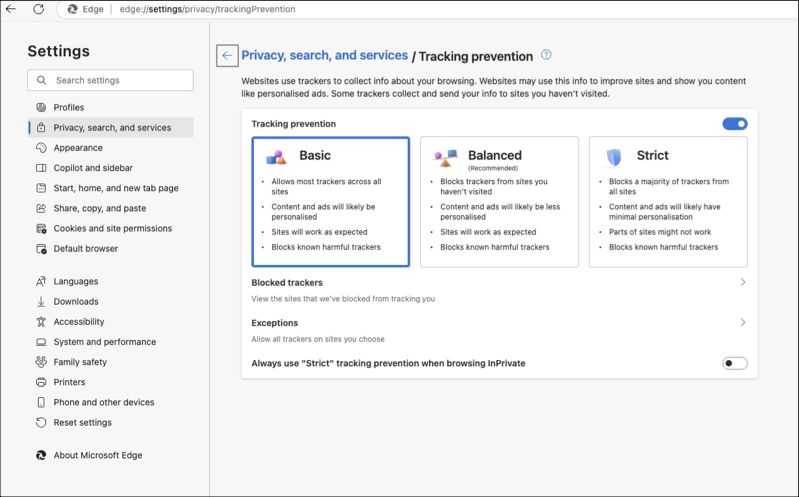
Task: Click 'Blocks trackers from sites you haven't visited'
Action: [494, 187]
